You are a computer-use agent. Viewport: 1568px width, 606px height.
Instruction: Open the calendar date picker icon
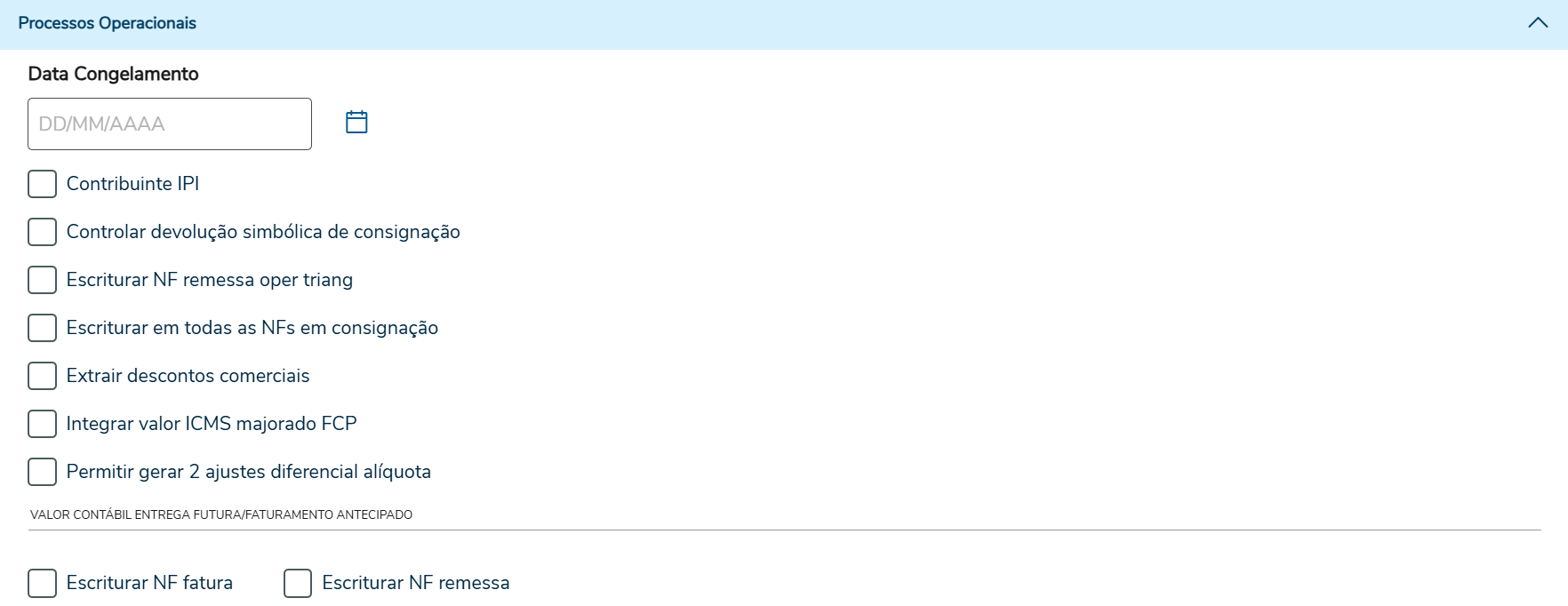(356, 122)
